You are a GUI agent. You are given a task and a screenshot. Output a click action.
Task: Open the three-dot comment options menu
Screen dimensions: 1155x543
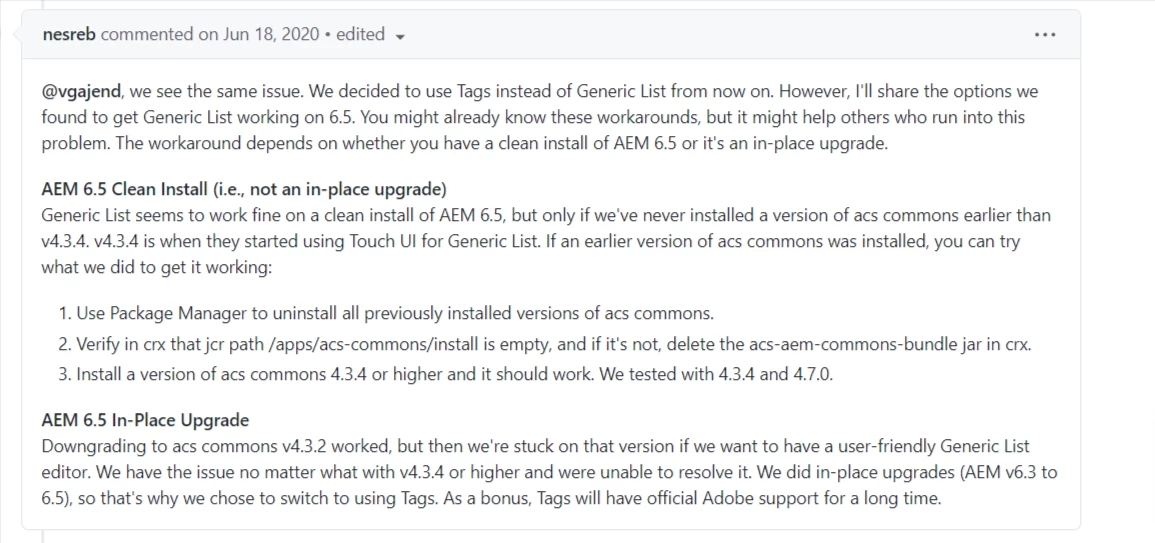(1045, 35)
